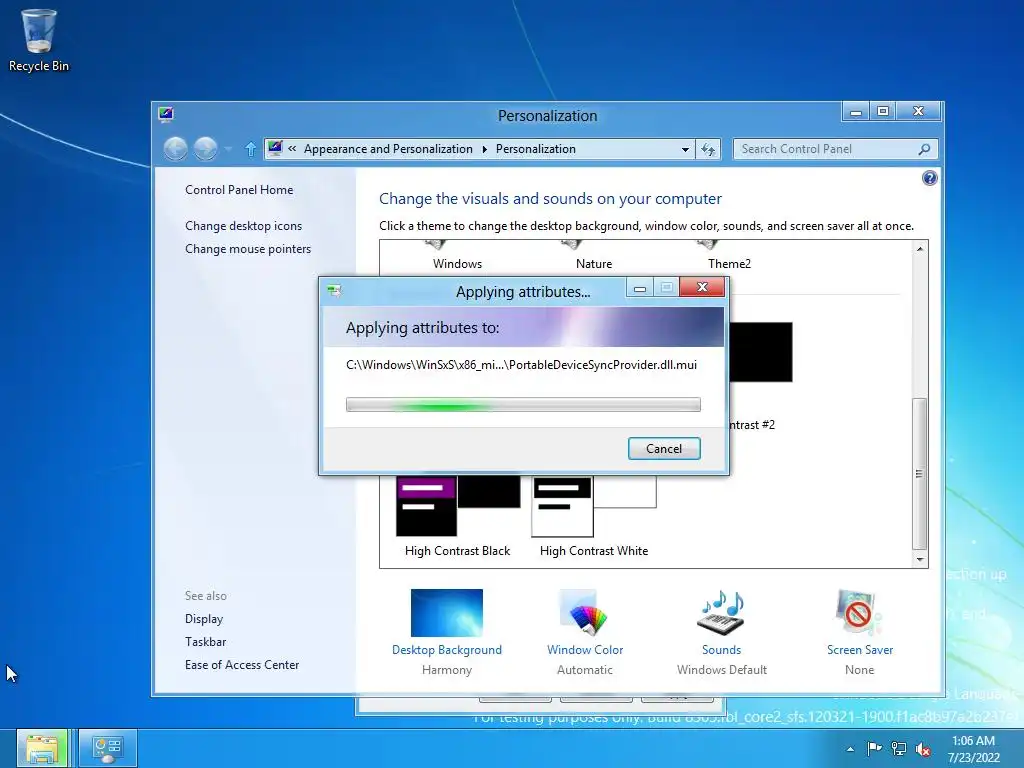Cancel the Applying attributes operation

664,449
